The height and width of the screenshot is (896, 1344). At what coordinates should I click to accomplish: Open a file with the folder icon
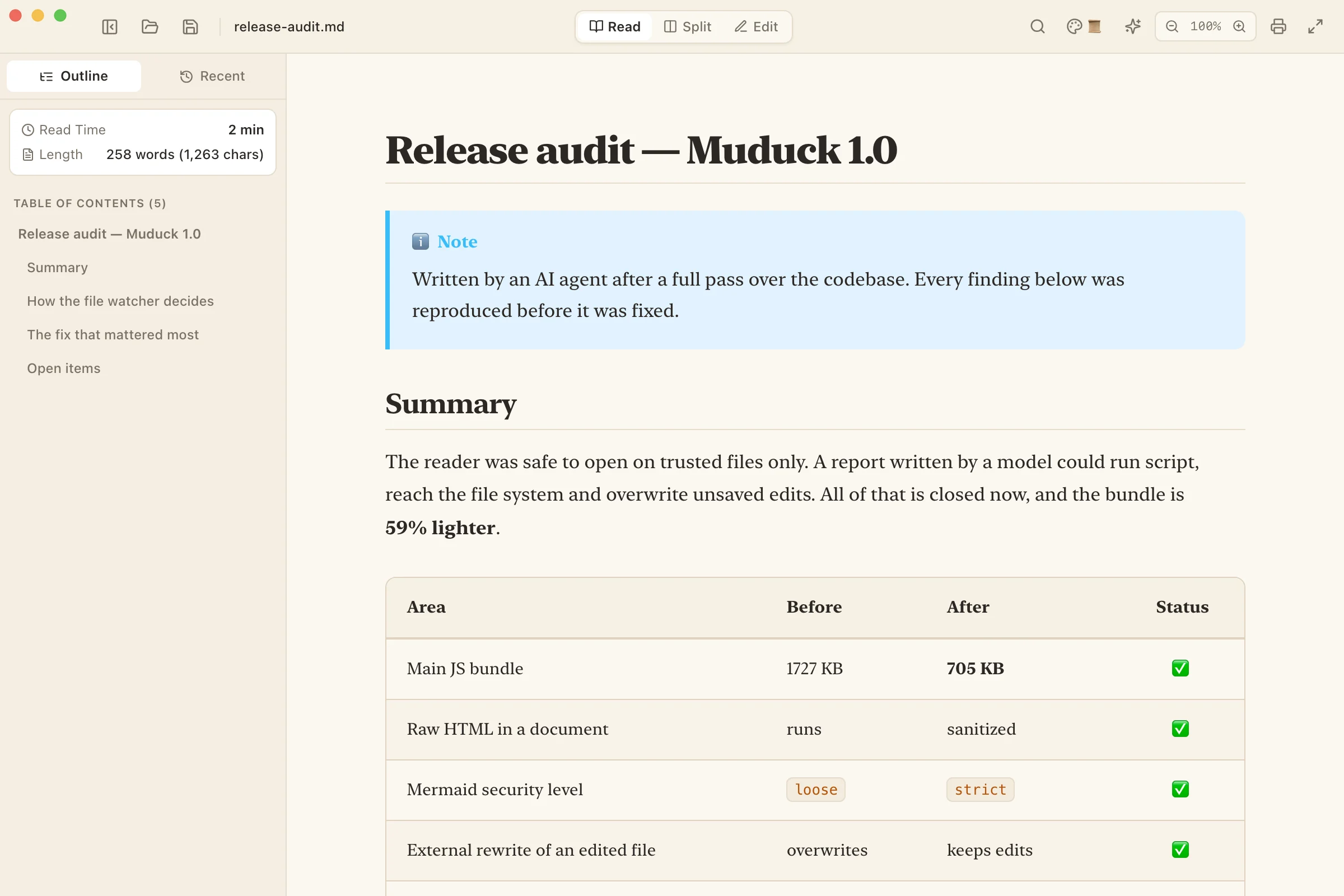150,27
